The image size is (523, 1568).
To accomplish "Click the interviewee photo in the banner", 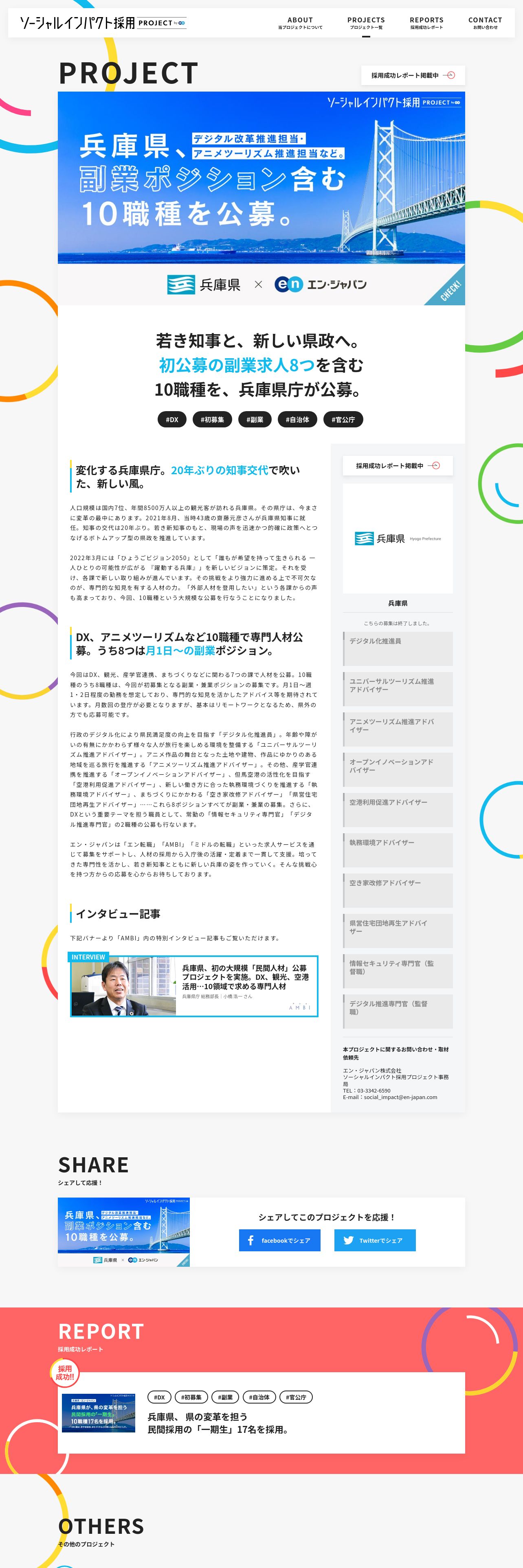I will [123, 986].
